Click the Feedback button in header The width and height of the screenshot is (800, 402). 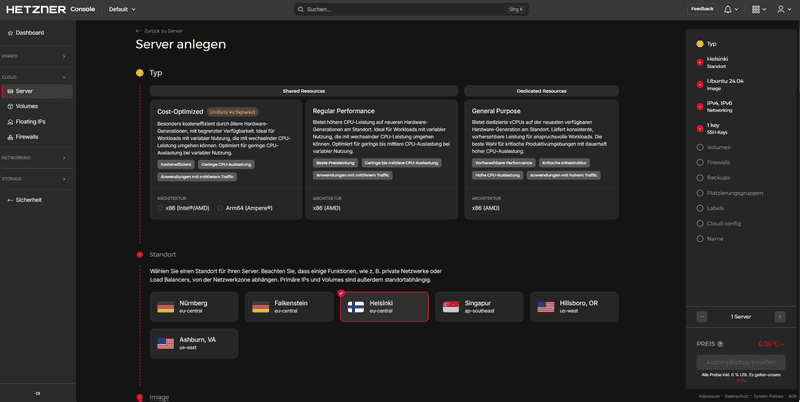[x=702, y=9]
